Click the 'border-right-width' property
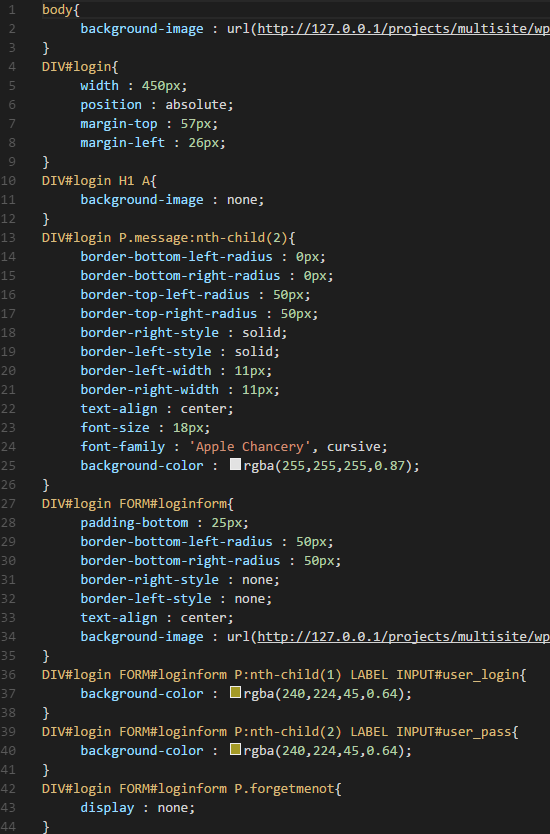This screenshot has height=834, width=550. pyautogui.click(x=149, y=390)
